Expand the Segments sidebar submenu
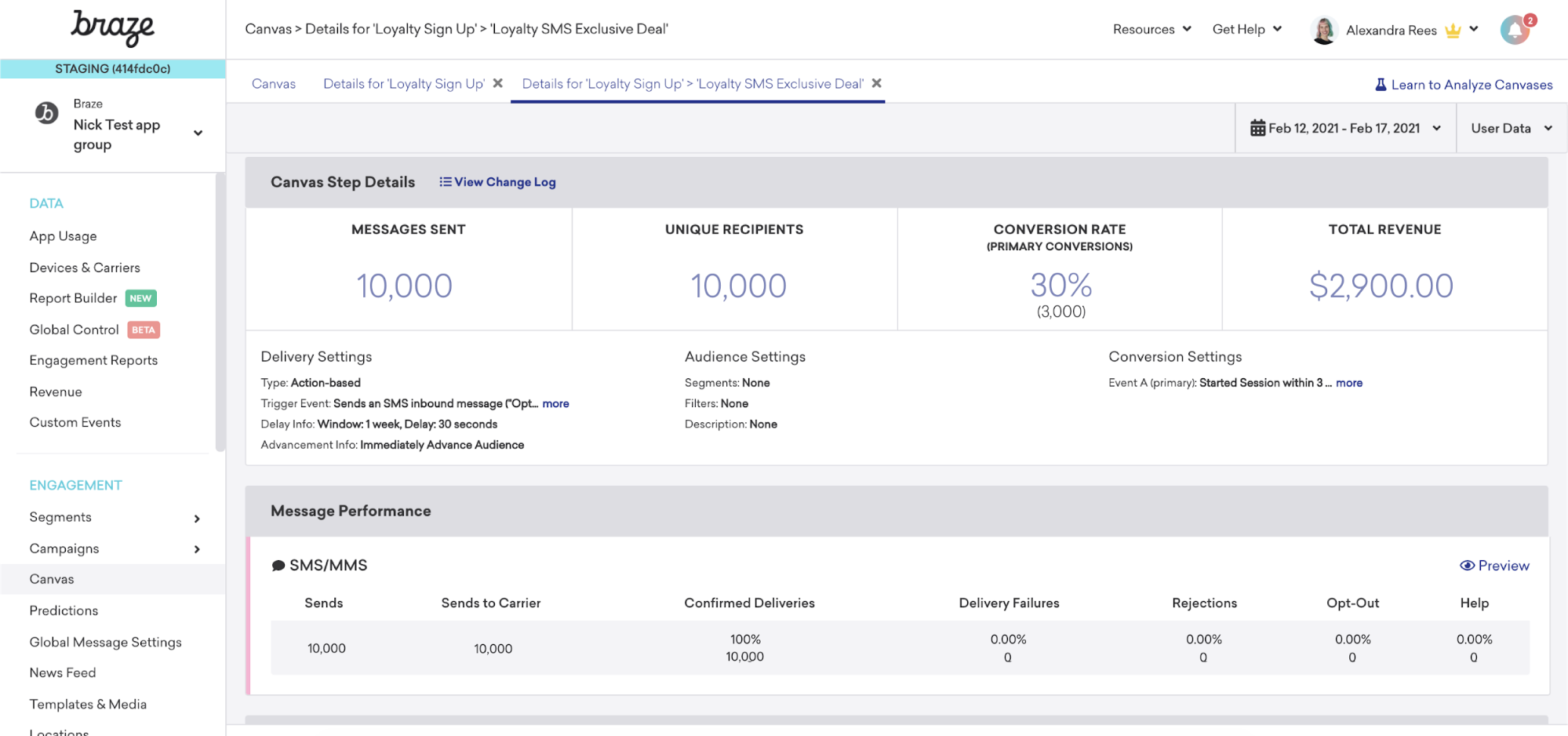Image resolution: width=1568 pixels, height=736 pixels. [x=197, y=519]
